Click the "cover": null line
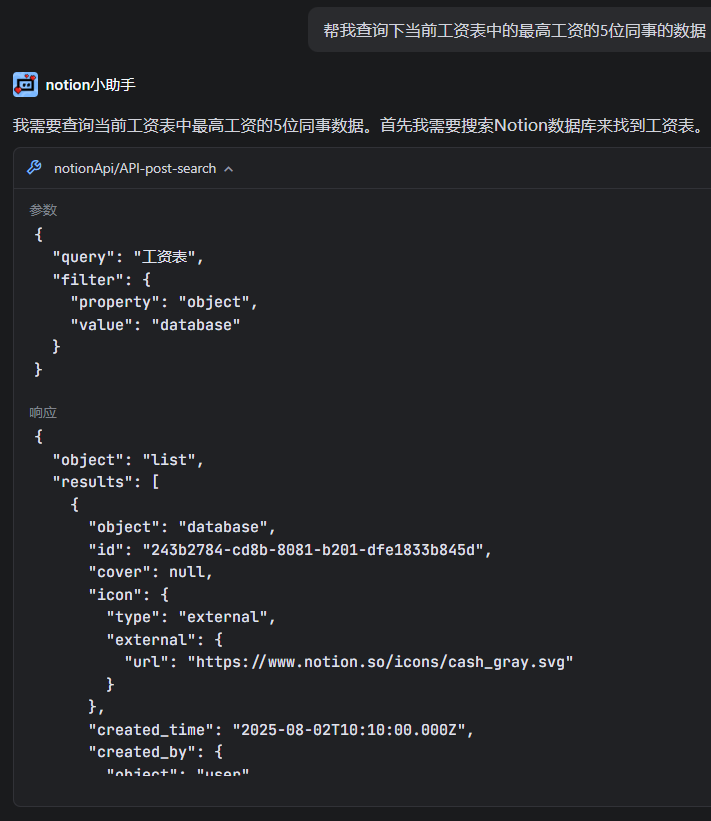 pos(150,572)
